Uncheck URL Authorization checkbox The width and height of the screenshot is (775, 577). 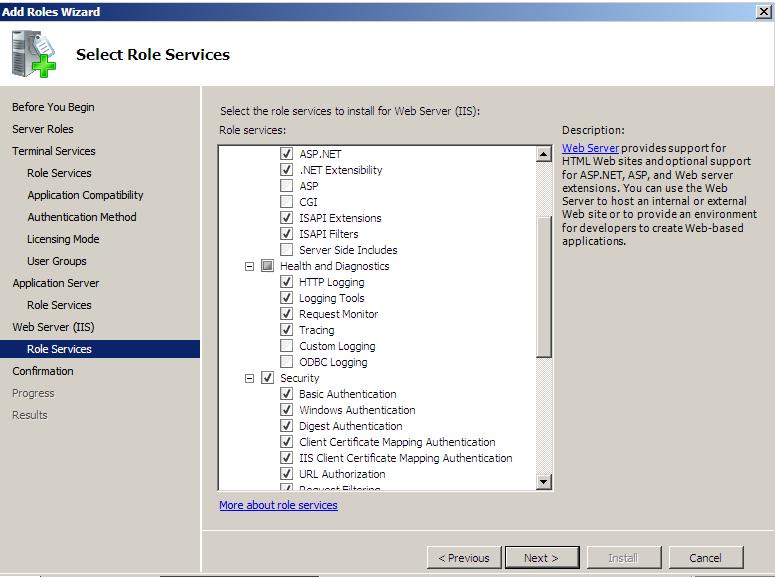tap(287, 474)
